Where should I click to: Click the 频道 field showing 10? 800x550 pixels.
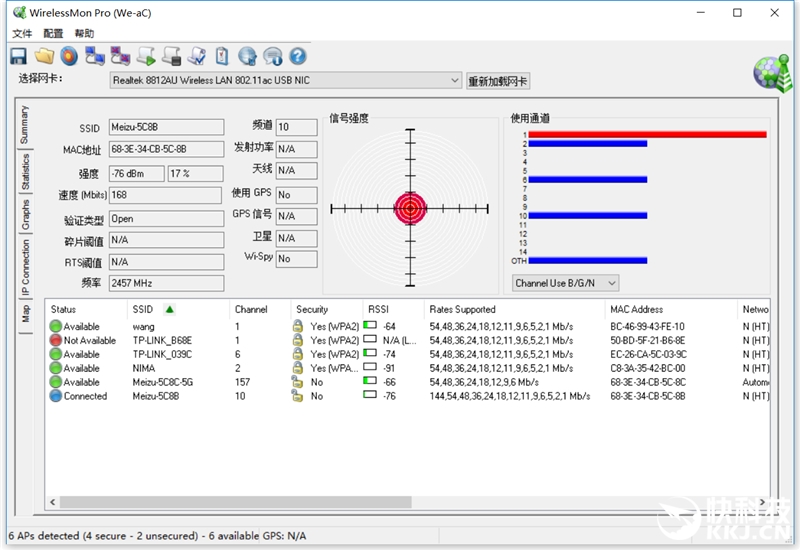(296, 127)
